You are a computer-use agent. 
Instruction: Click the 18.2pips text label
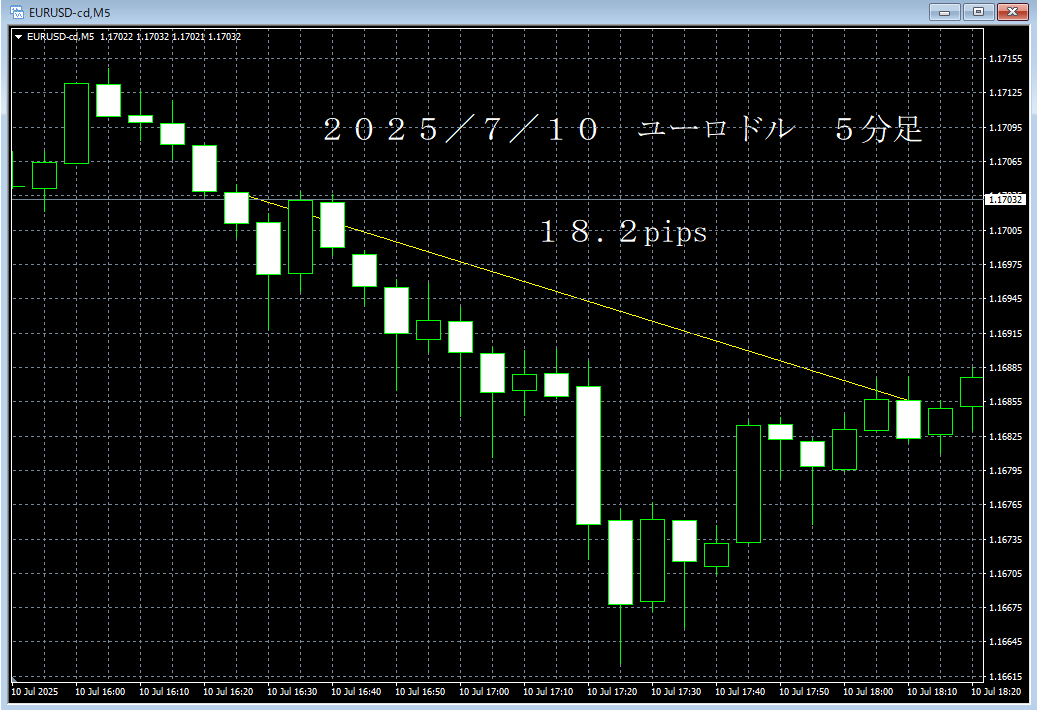[x=623, y=232]
